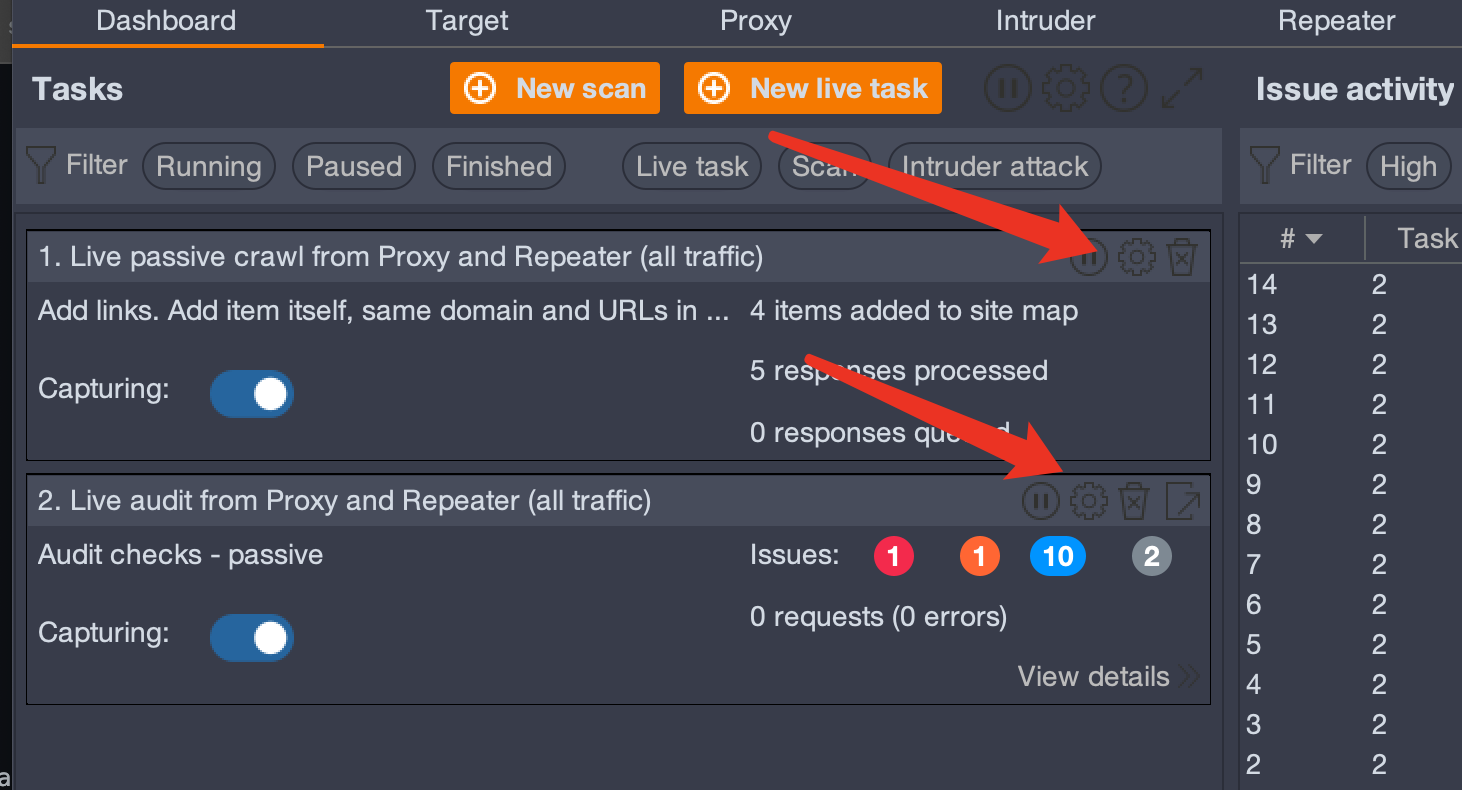
Task: Toggle Capturing switch for passive crawl
Action: (252, 394)
